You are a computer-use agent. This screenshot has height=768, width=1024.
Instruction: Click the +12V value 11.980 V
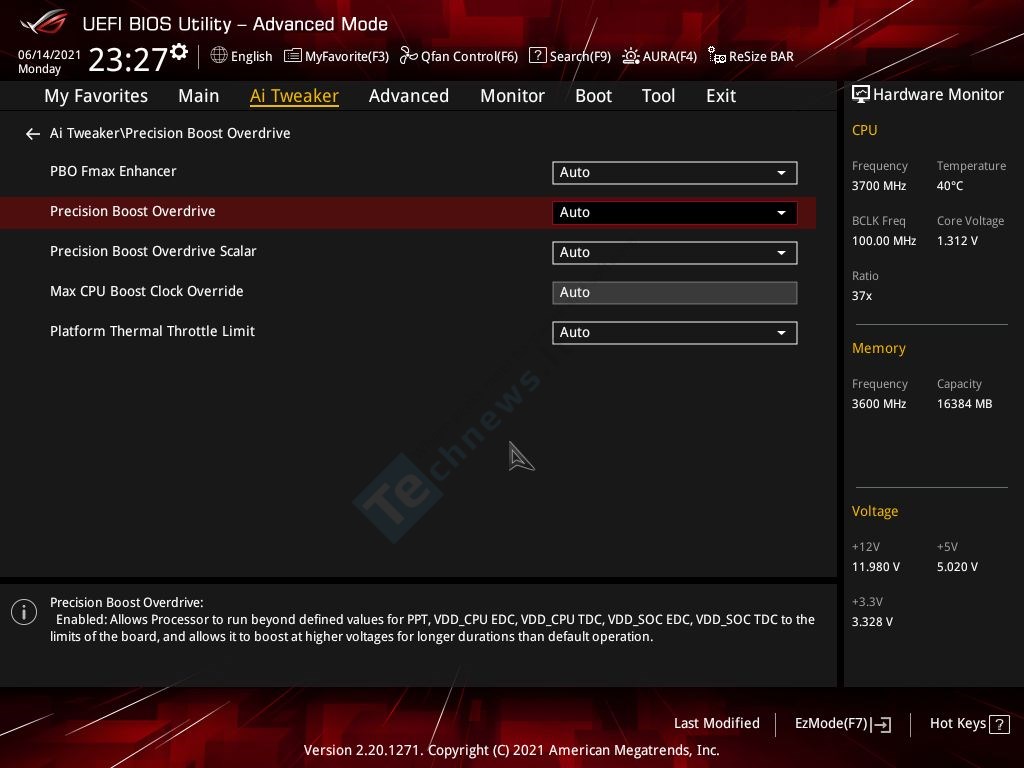(x=876, y=567)
